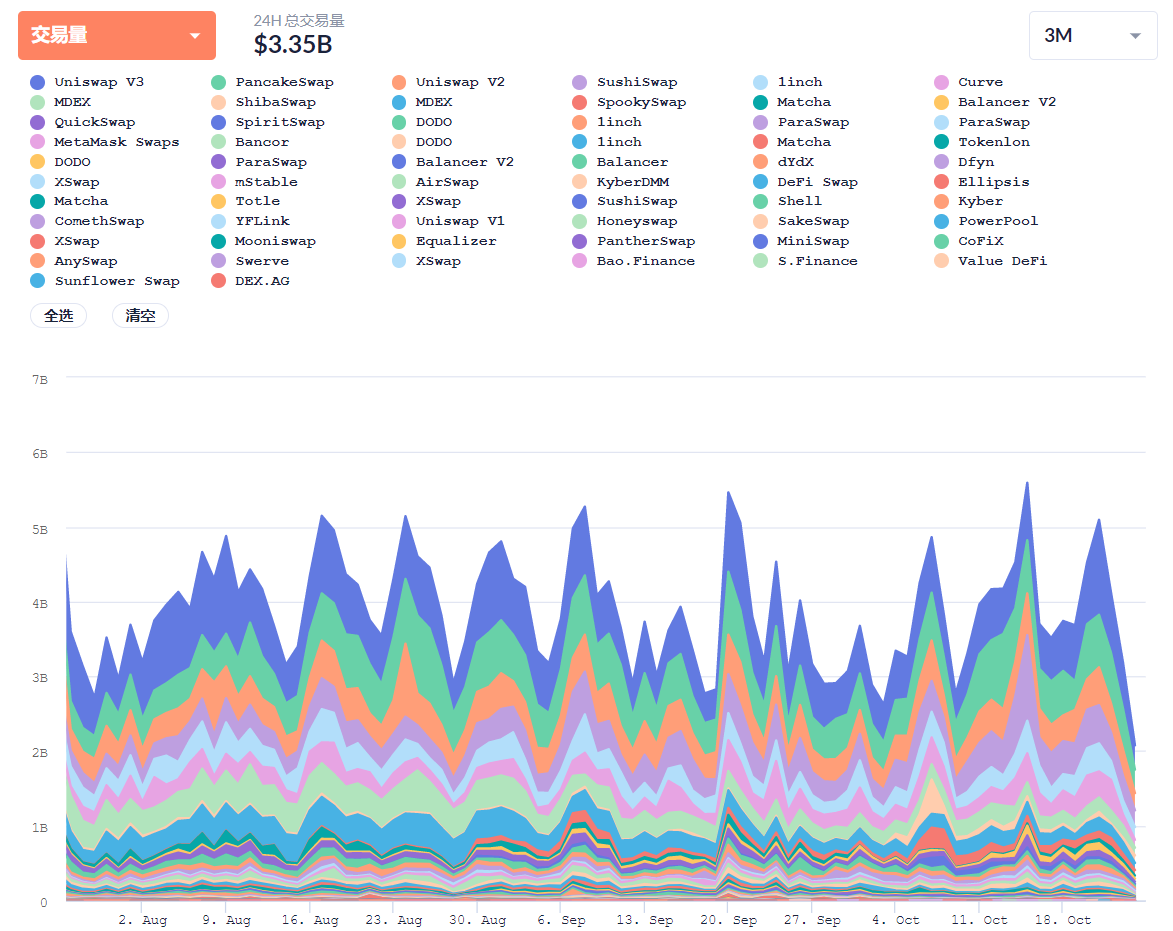The width and height of the screenshot is (1173, 931).
Task: Hide the ShibaSwap series in legend
Action: click(x=263, y=102)
